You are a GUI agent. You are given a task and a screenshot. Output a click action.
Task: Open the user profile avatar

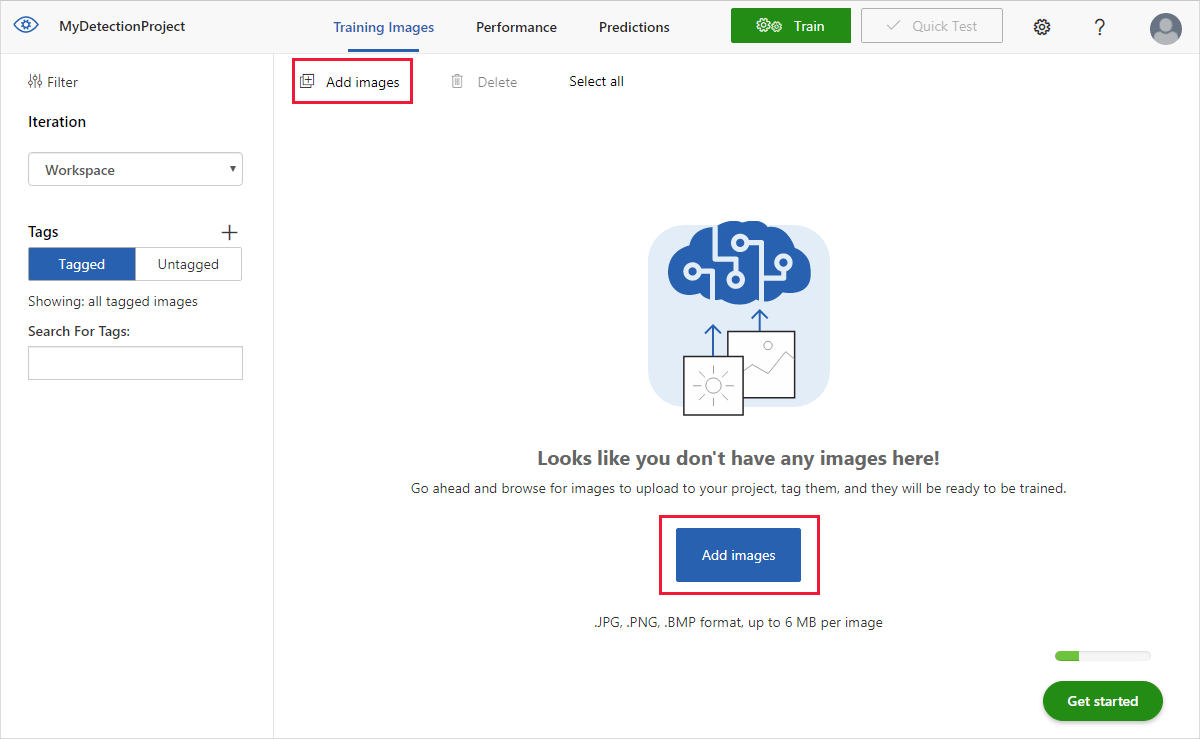[x=1165, y=28]
